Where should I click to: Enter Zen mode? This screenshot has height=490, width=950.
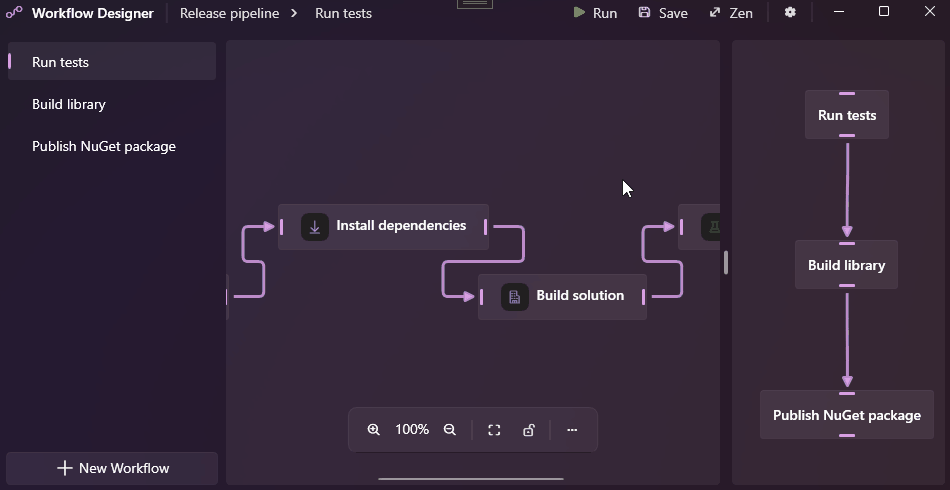(731, 13)
